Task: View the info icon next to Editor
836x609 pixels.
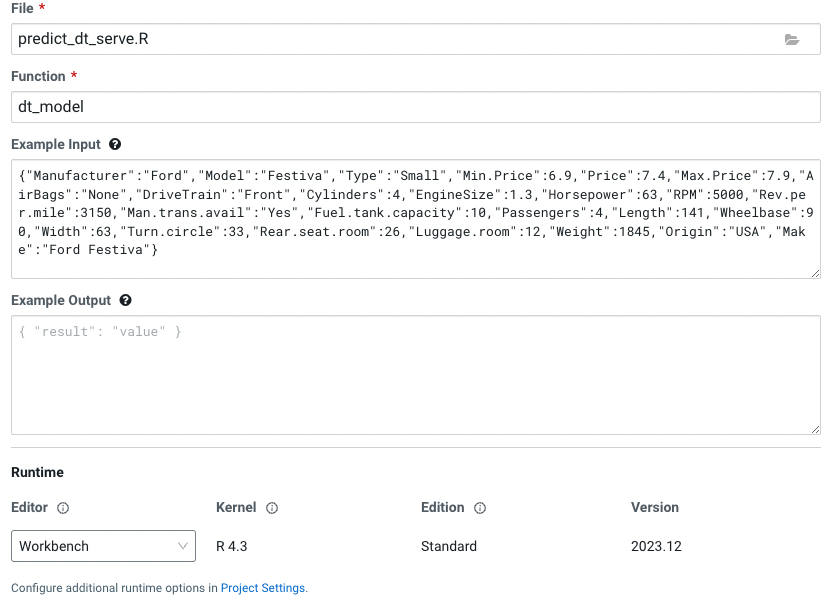Action: coord(65,508)
